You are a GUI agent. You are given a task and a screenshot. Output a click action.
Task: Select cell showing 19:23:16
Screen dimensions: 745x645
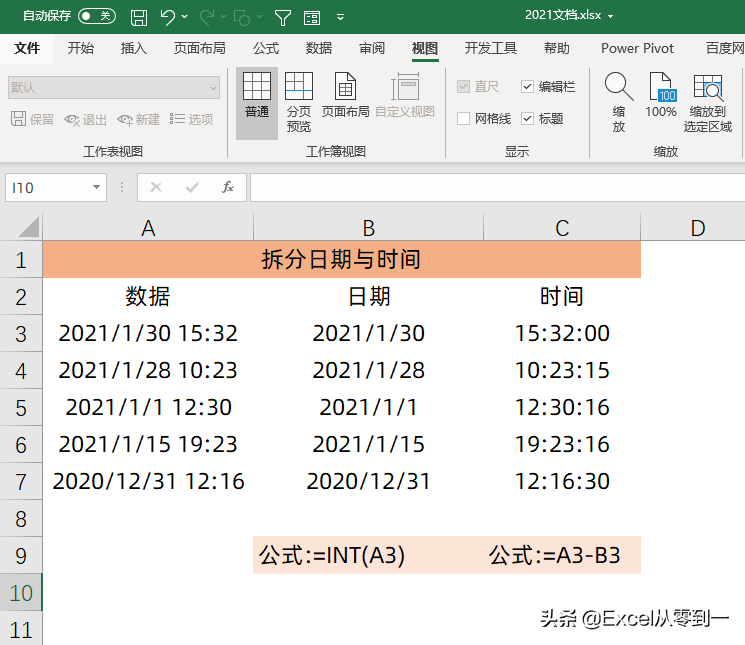click(562, 445)
